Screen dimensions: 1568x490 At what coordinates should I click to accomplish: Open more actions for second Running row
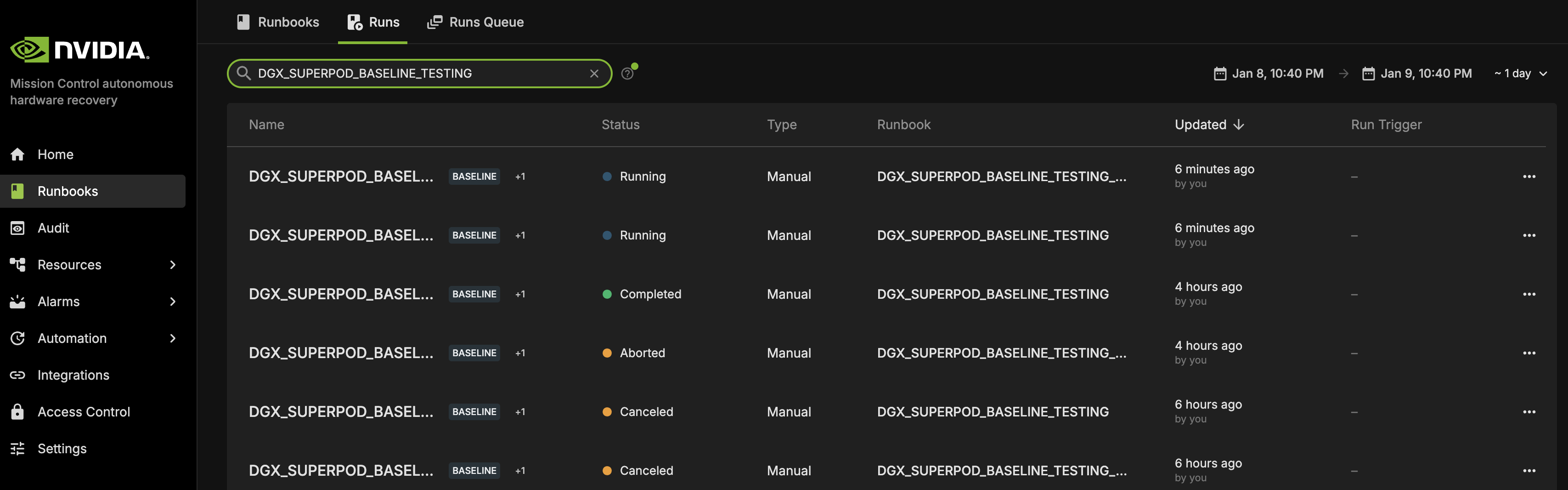click(1529, 235)
